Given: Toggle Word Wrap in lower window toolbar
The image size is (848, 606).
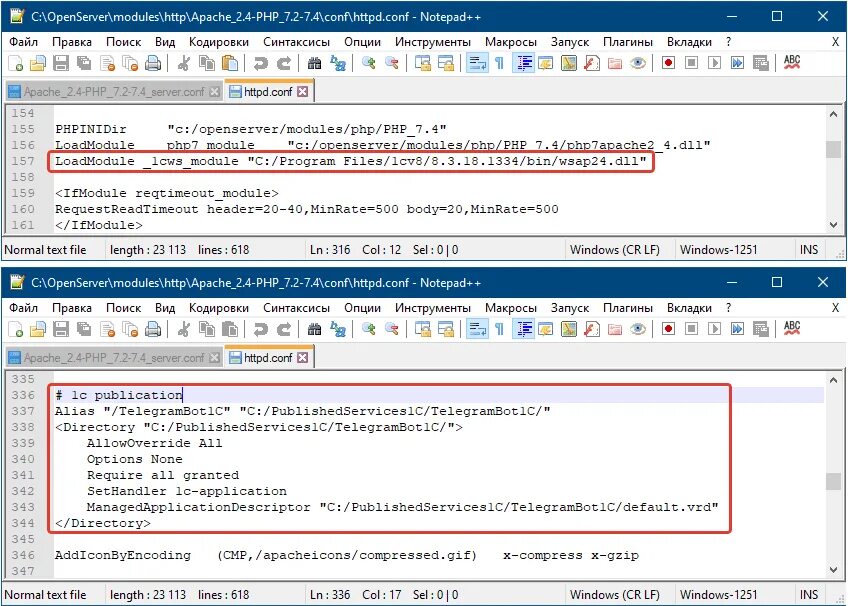Looking at the screenshot, I should [477, 329].
